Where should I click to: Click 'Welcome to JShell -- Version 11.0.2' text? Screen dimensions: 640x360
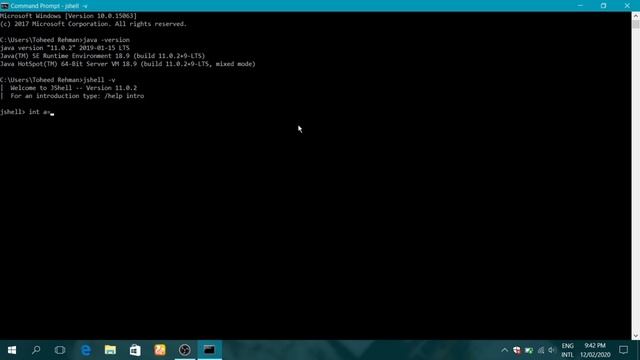tap(73, 88)
